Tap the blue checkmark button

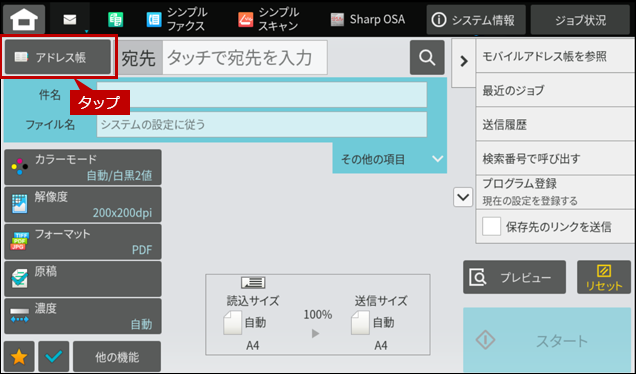(54, 357)
